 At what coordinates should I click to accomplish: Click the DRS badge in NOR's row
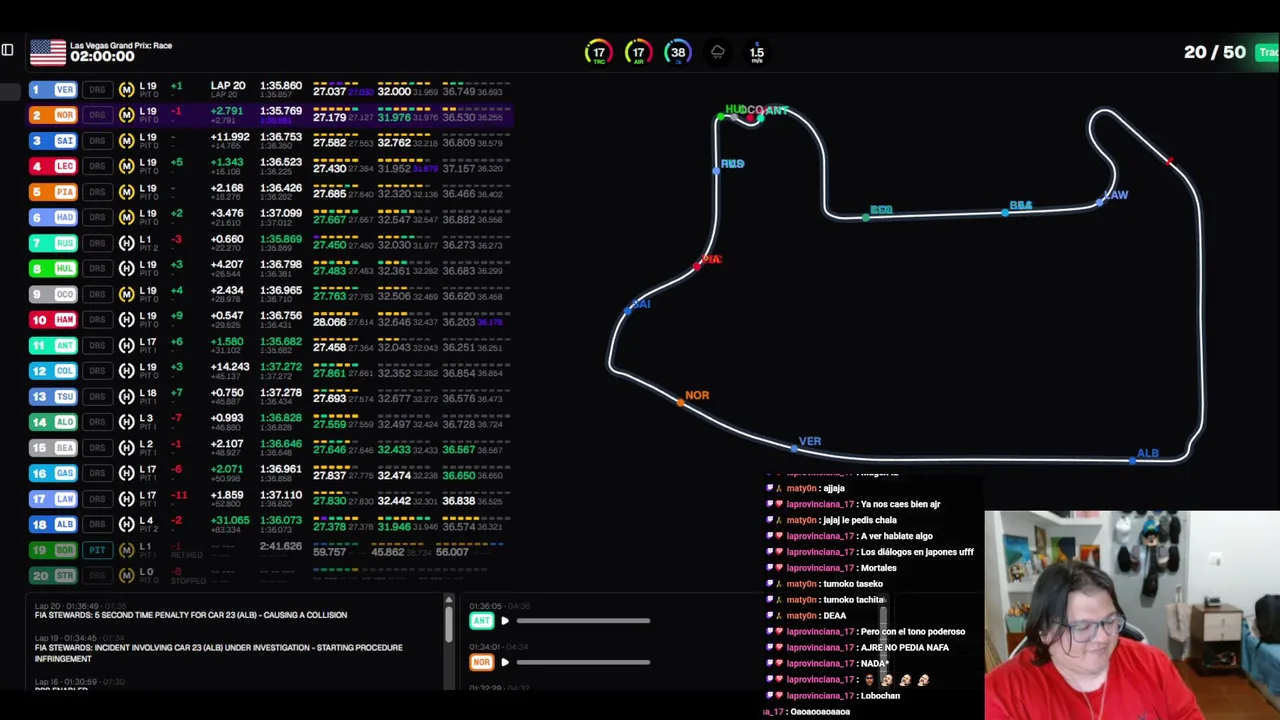pos(97,115)
